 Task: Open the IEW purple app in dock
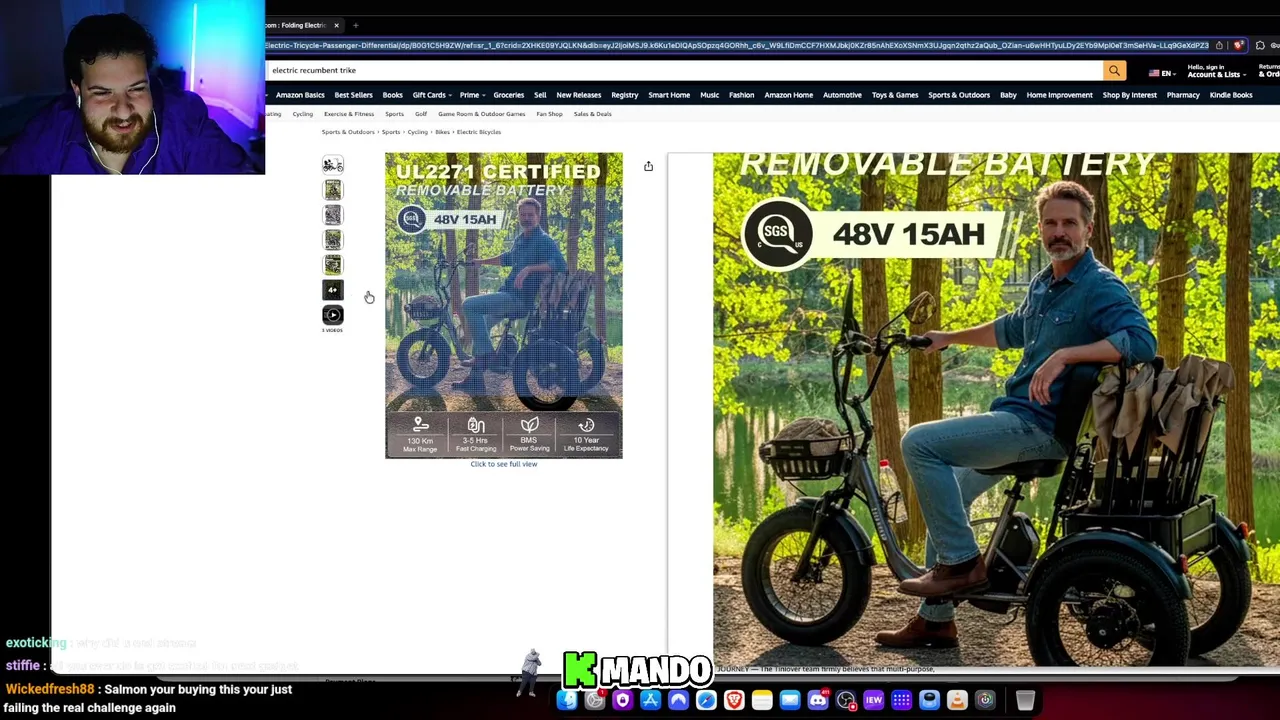point(873,700)
